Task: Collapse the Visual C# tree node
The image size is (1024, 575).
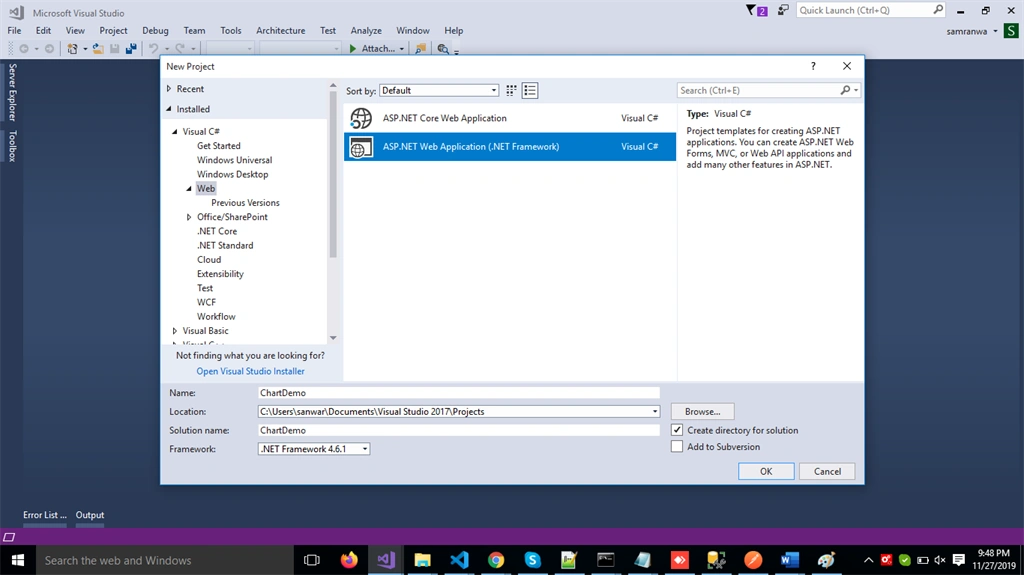Action: [x=174, y=131]
